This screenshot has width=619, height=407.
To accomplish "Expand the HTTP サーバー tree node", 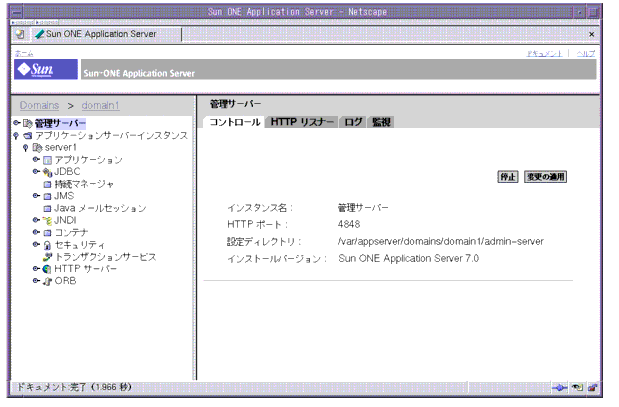I will click(x=36, y=269).
